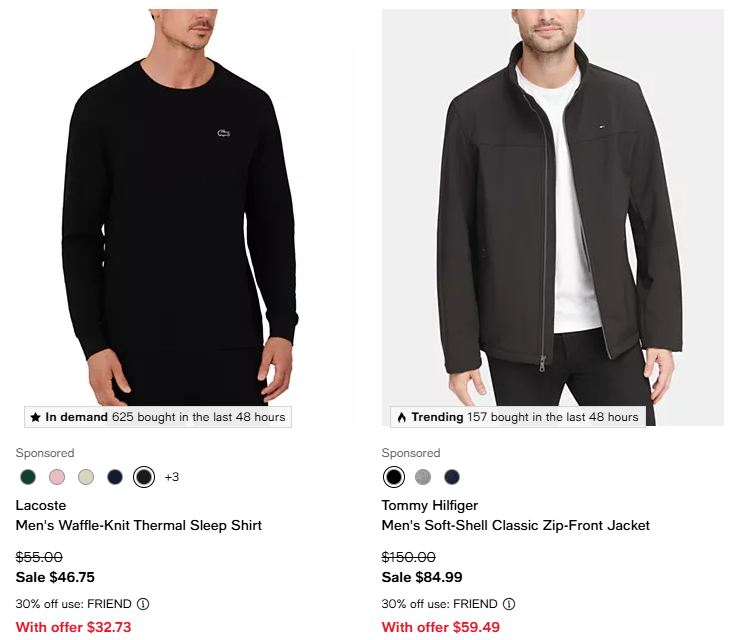This screenshot has height=640, width=730.
Task: Select the black Tommy Hilfiger jacket swatch
Action: click(394, 477)
